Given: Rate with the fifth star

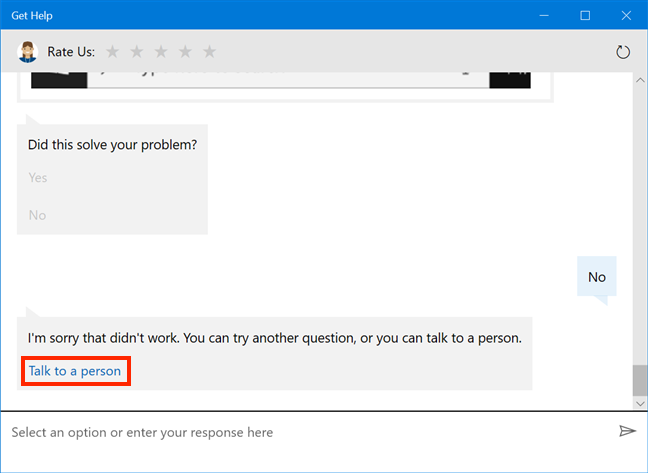Looking at the screenshot, I should (209, 52).
